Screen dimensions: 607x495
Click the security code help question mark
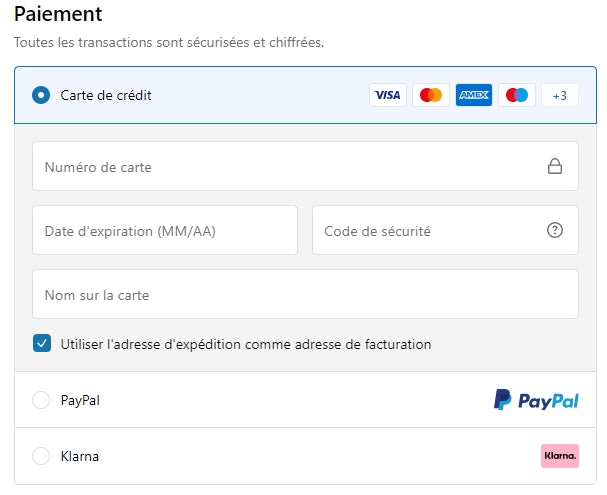click(x=555, y=231)
